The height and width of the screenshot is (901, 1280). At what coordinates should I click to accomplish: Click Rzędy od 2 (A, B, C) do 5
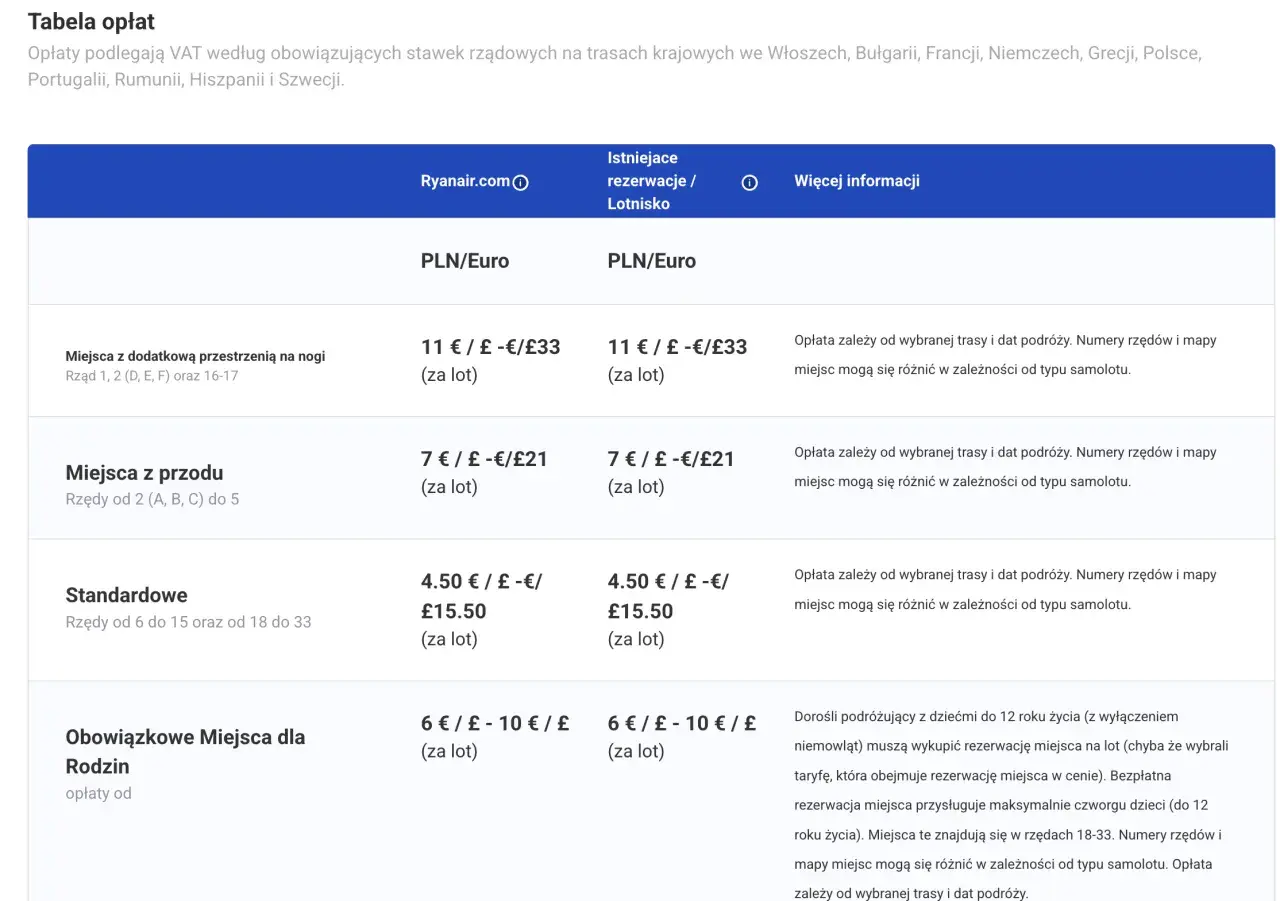[x=152, y=499]
